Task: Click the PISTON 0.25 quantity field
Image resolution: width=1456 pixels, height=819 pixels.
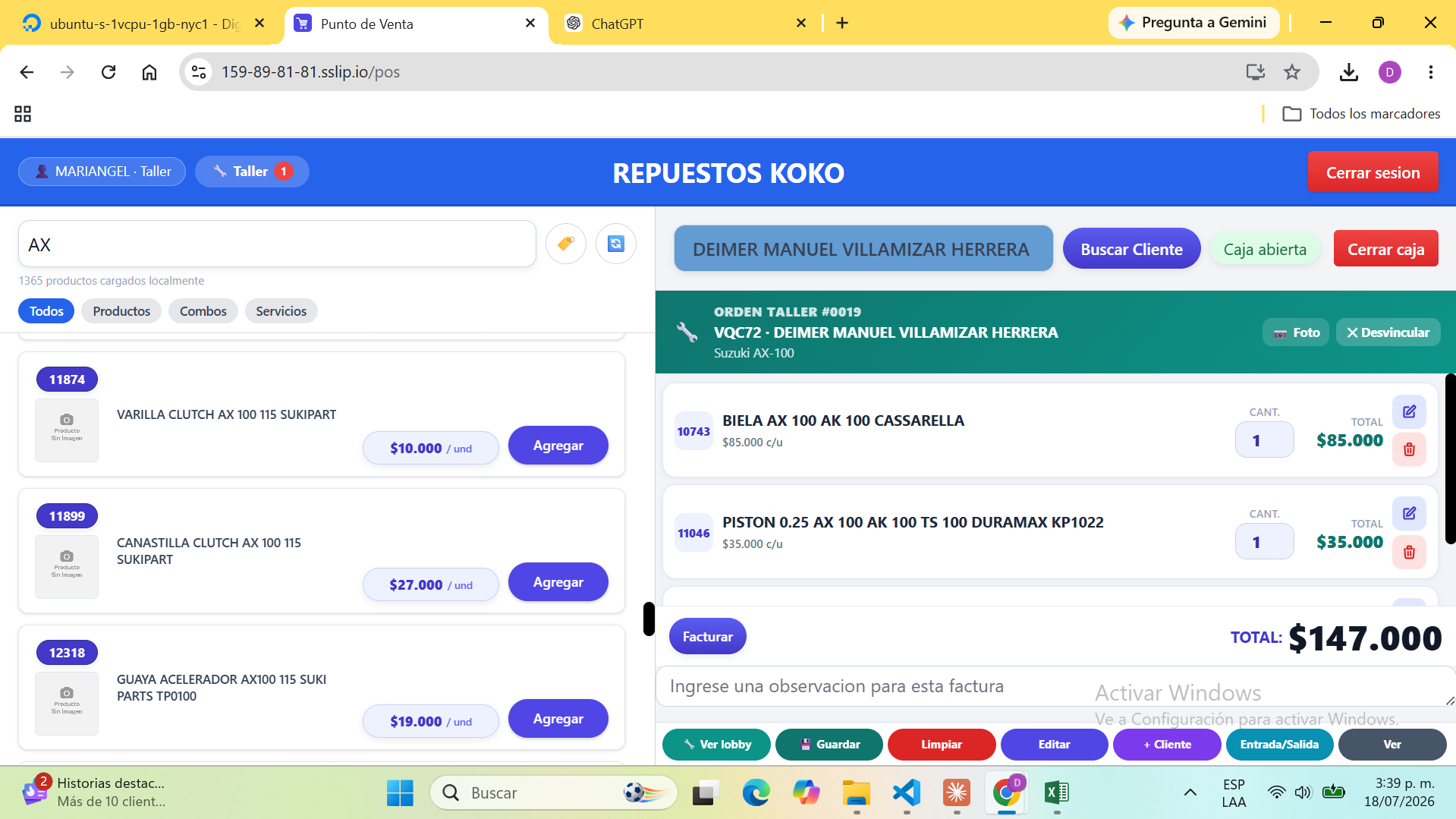Action: pyautogui.click(x=1264, y=542)
